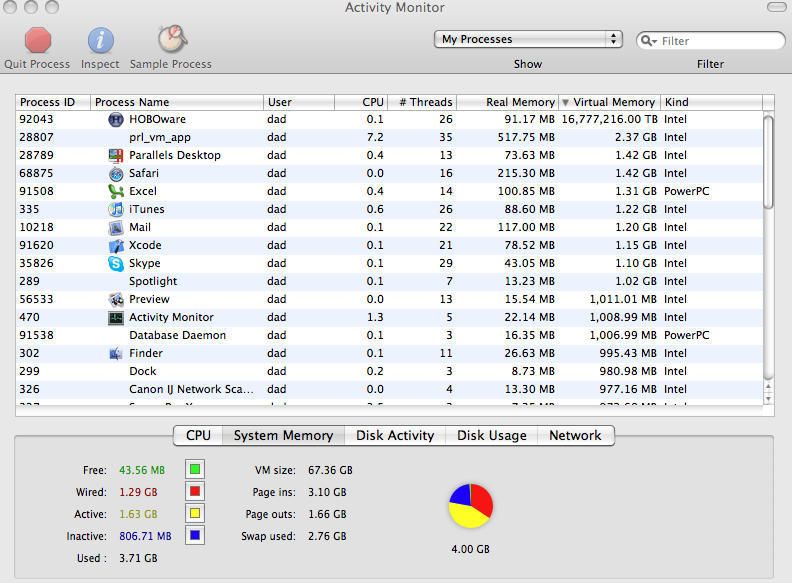Select the prl_vm_app process row
This screenshot has width=792, height=583.
389,137
